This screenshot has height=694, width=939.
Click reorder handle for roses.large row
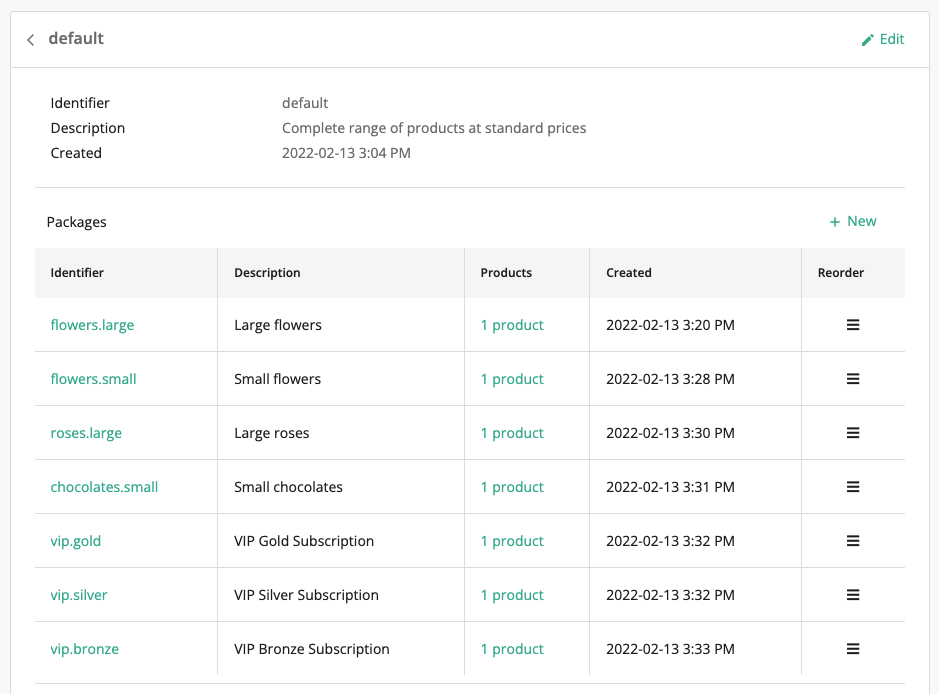(x=853, y=433)
